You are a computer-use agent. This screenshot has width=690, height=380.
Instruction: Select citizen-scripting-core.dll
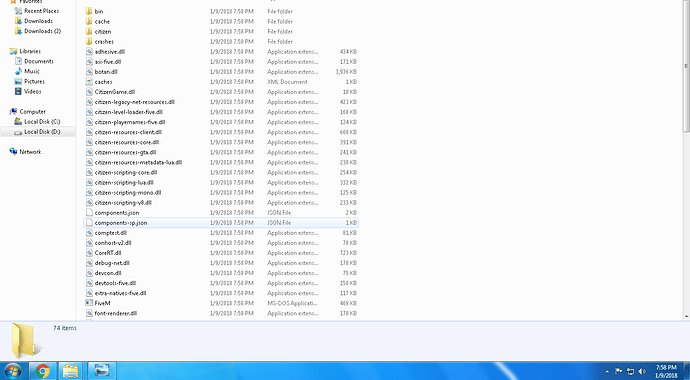[x=126, y=173]
